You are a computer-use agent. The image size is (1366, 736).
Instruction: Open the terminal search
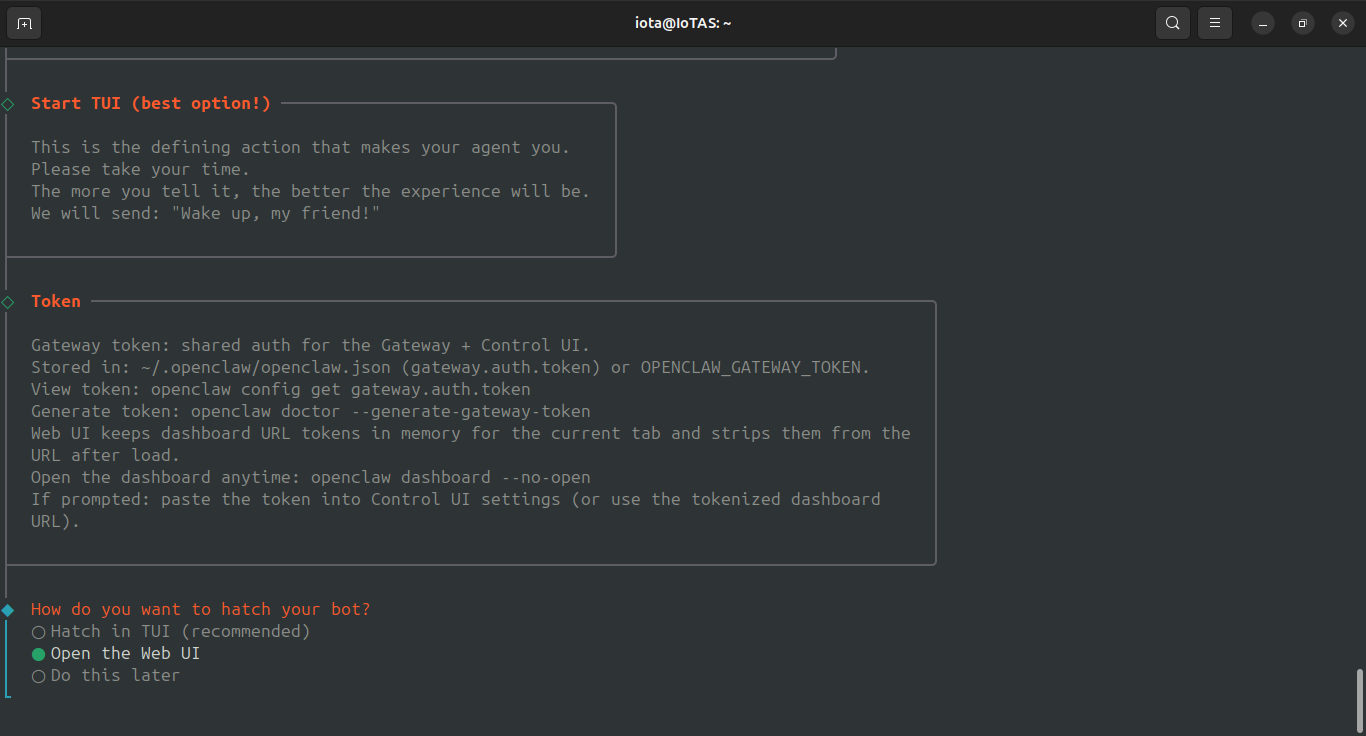[x=1172, y=22]
